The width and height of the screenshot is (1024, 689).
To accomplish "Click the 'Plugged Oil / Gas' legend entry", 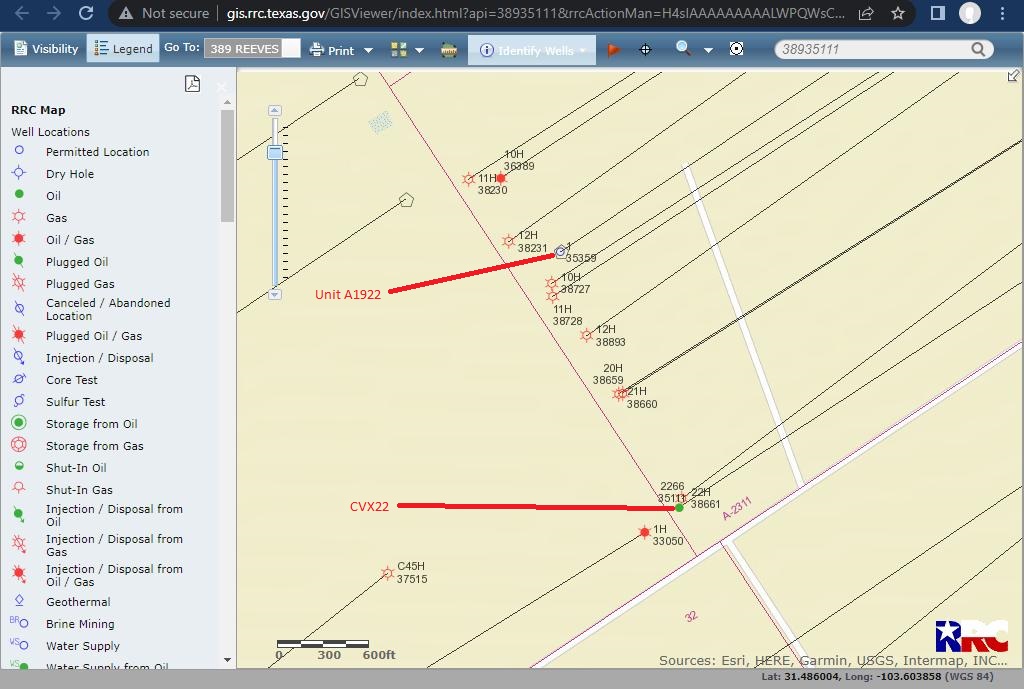I will coord(94,336).
